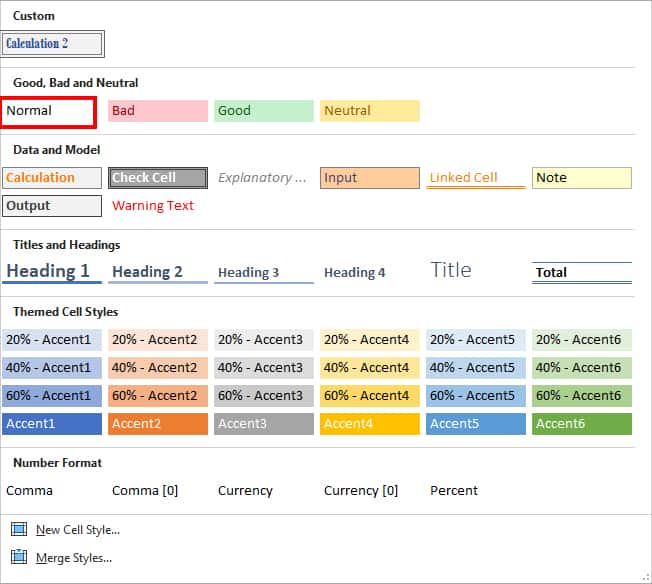Apply the Check Cell style
The image size is (652, 584).
point(158,178)
